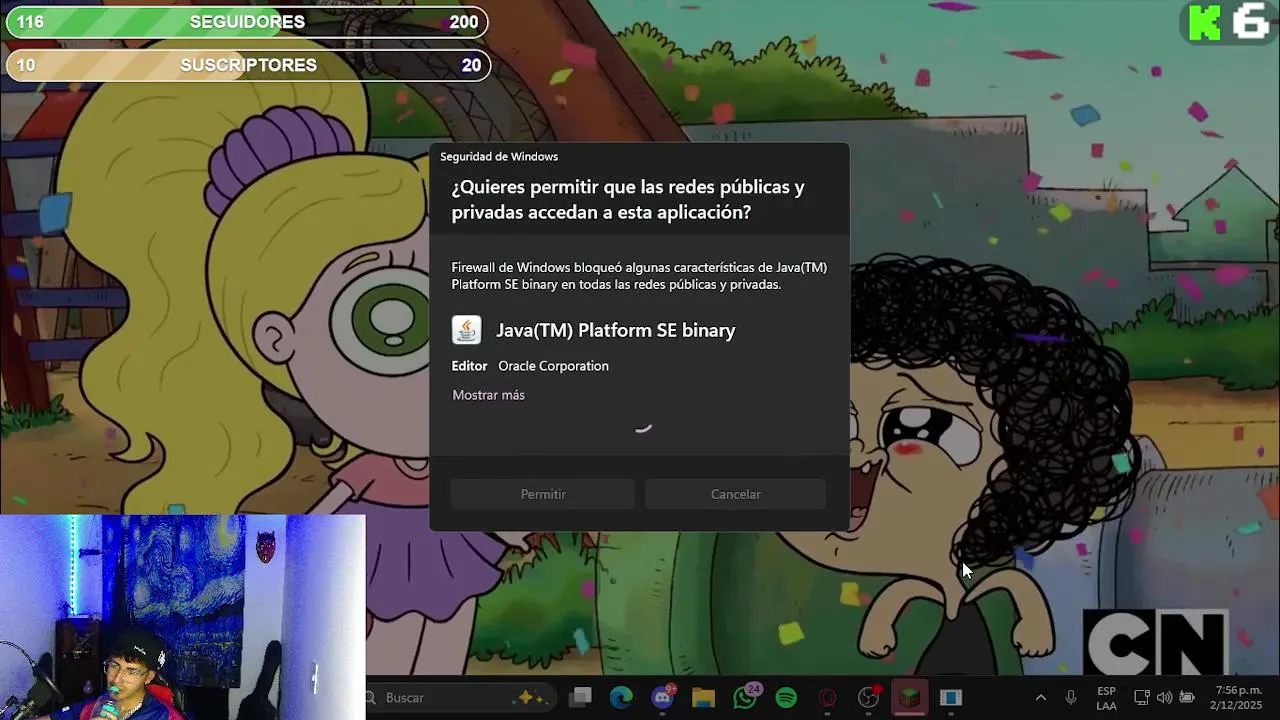Viewport: 1280px width, 720px height.
Task: Click the webcam overlay thumbnail
Action: [x=183, y=617]
